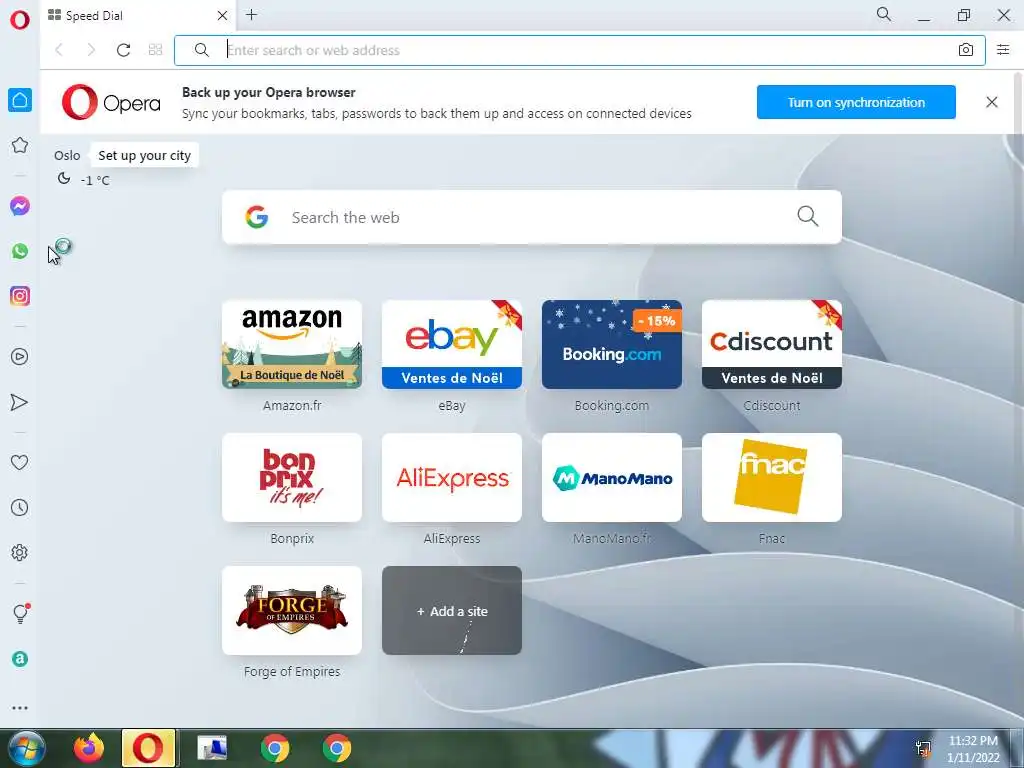The image size is (1024, 768).
Task: Open History clock icon in sidebar
Action: [x=20, y=507]
